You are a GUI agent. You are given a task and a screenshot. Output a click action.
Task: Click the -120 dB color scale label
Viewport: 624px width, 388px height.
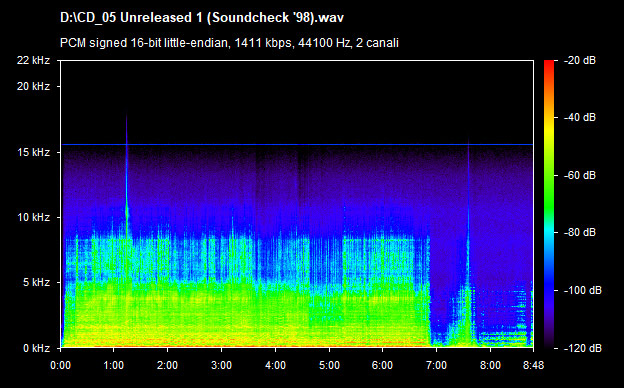(x=583, y=348)
